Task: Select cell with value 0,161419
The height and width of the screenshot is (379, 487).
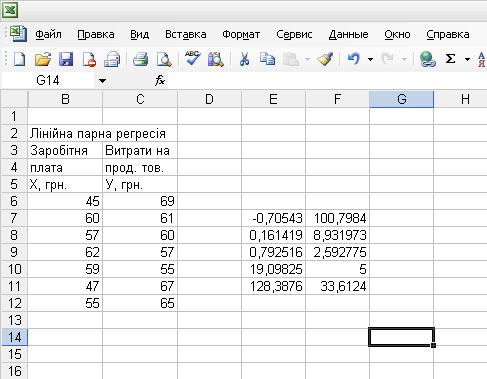Action: pos(273,235)
